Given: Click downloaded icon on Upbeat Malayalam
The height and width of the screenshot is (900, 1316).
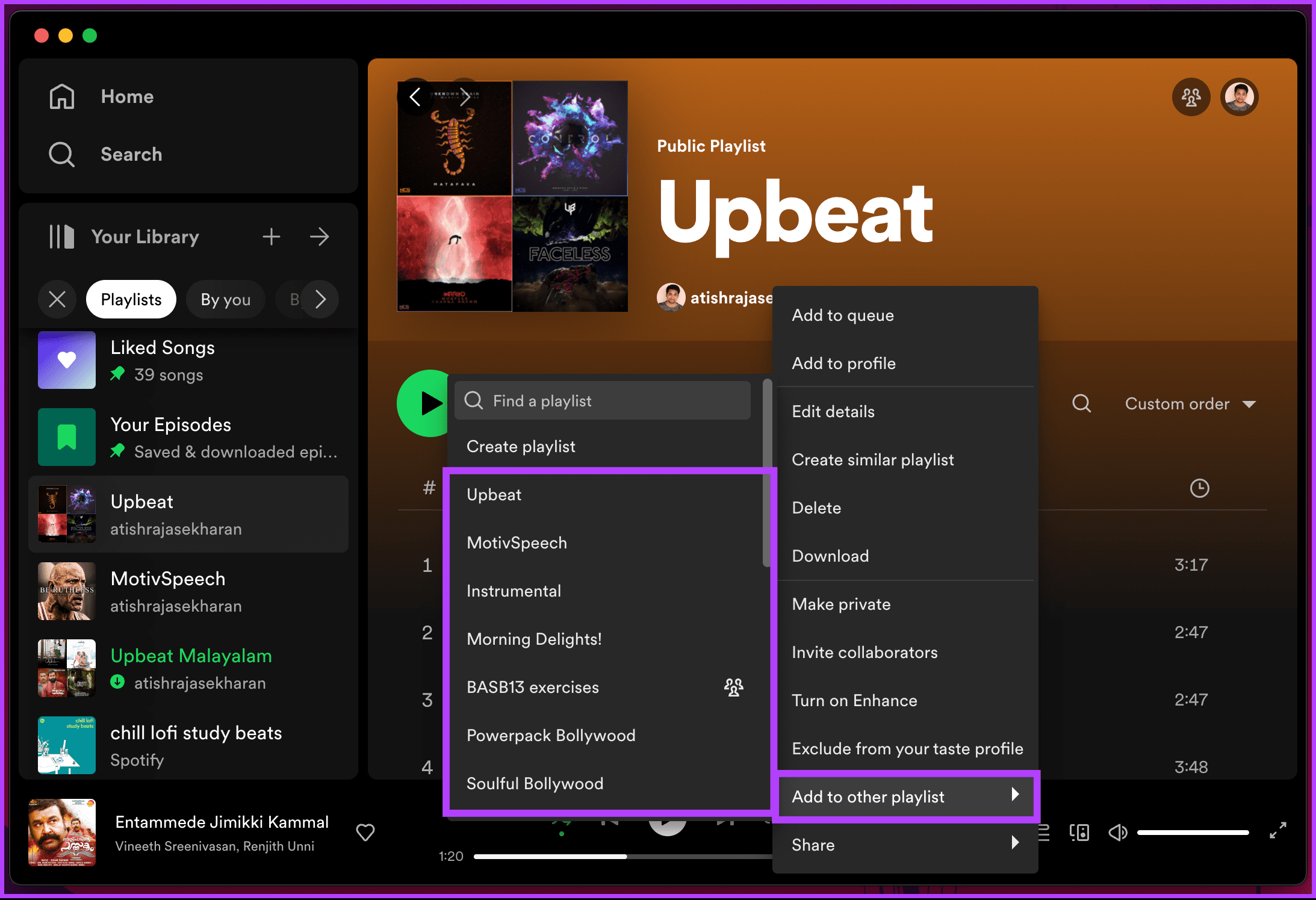Looking at the screenshot, I should click(118, 682).
